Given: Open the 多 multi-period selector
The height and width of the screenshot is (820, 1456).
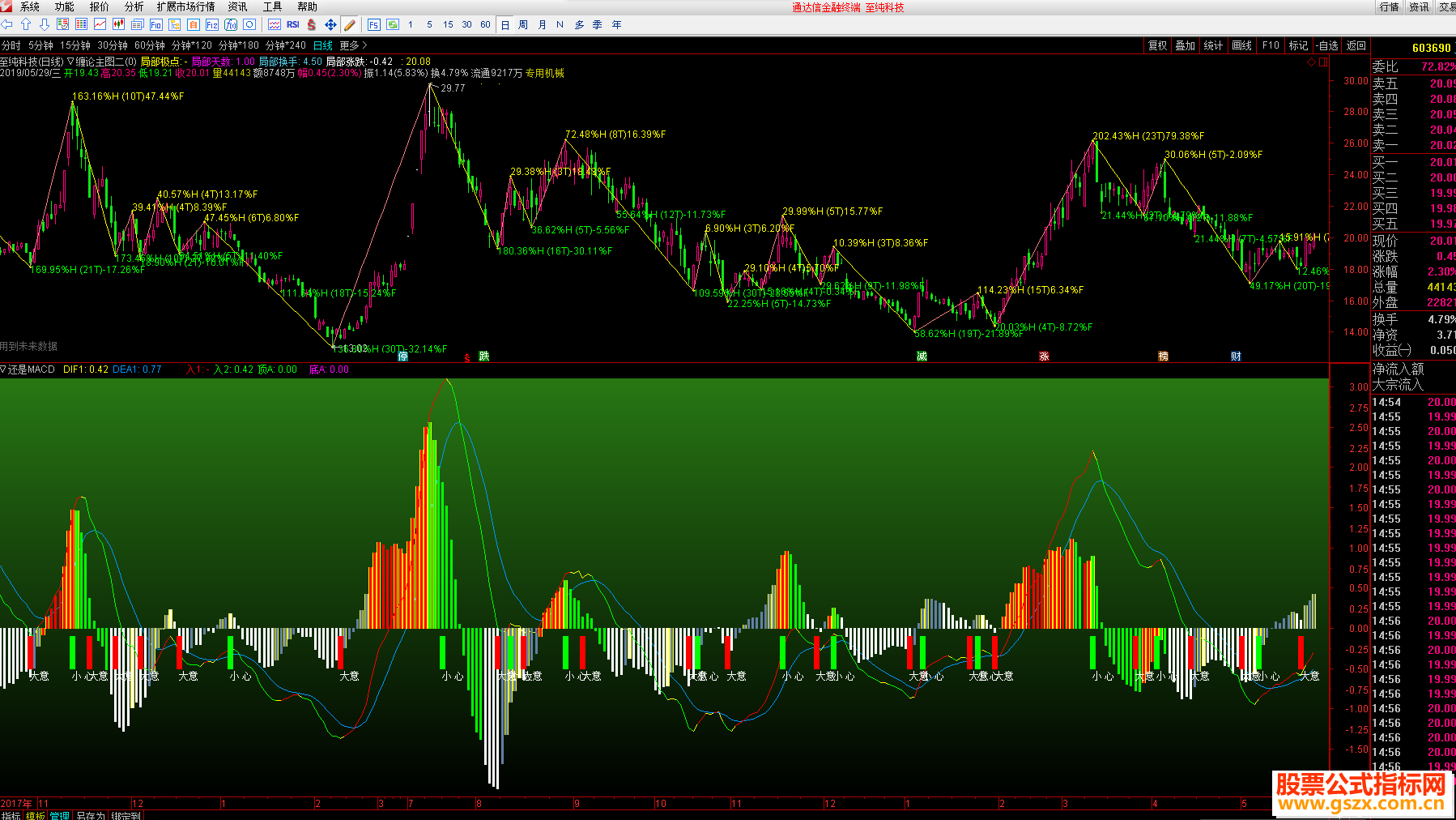Looking at the screenshot, I should (579, 24).
